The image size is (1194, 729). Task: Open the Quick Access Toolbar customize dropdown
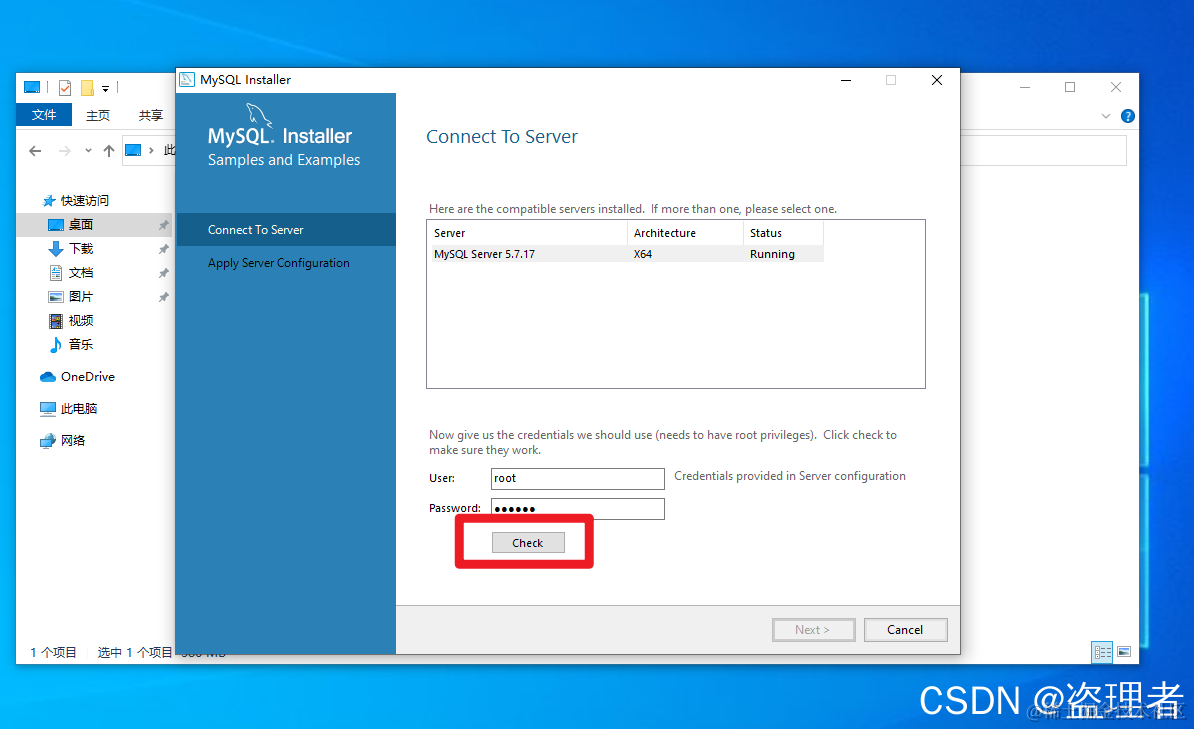105,88
